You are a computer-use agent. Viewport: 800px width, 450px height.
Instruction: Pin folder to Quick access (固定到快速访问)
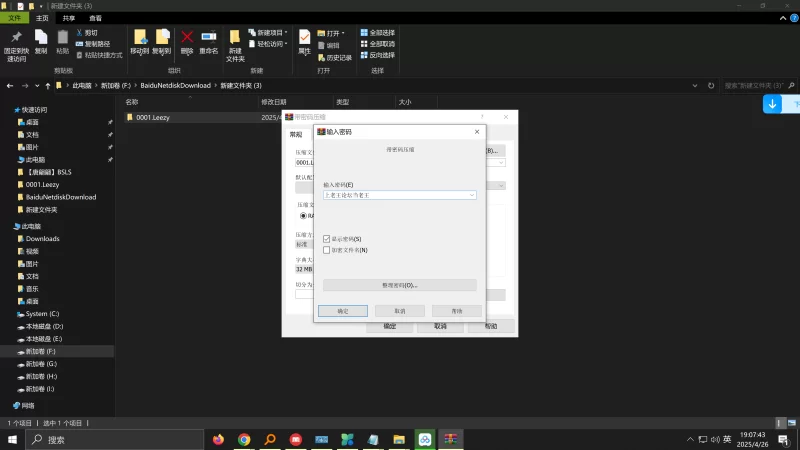[16, 46]
